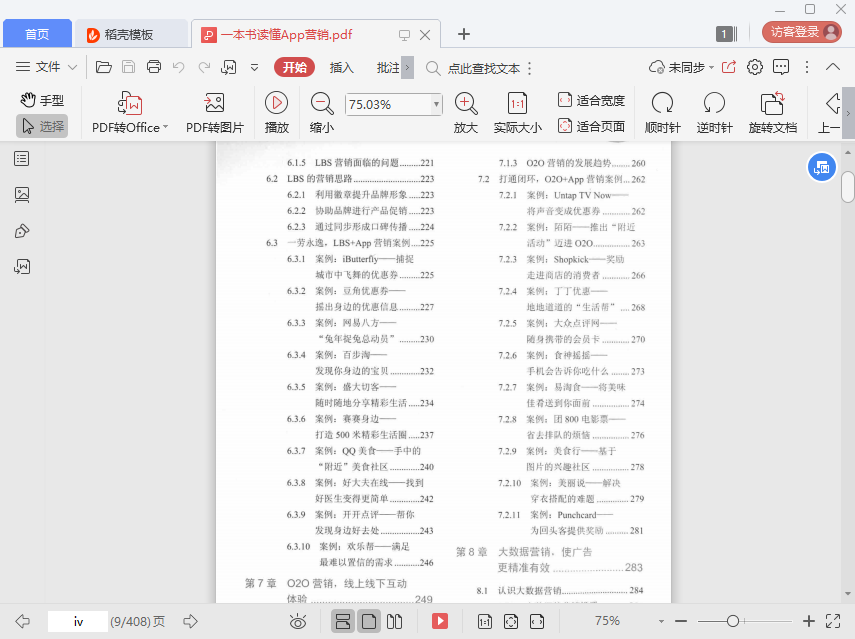Add a new tab with plus button
The image size is (855, 639).
[463, 34]
